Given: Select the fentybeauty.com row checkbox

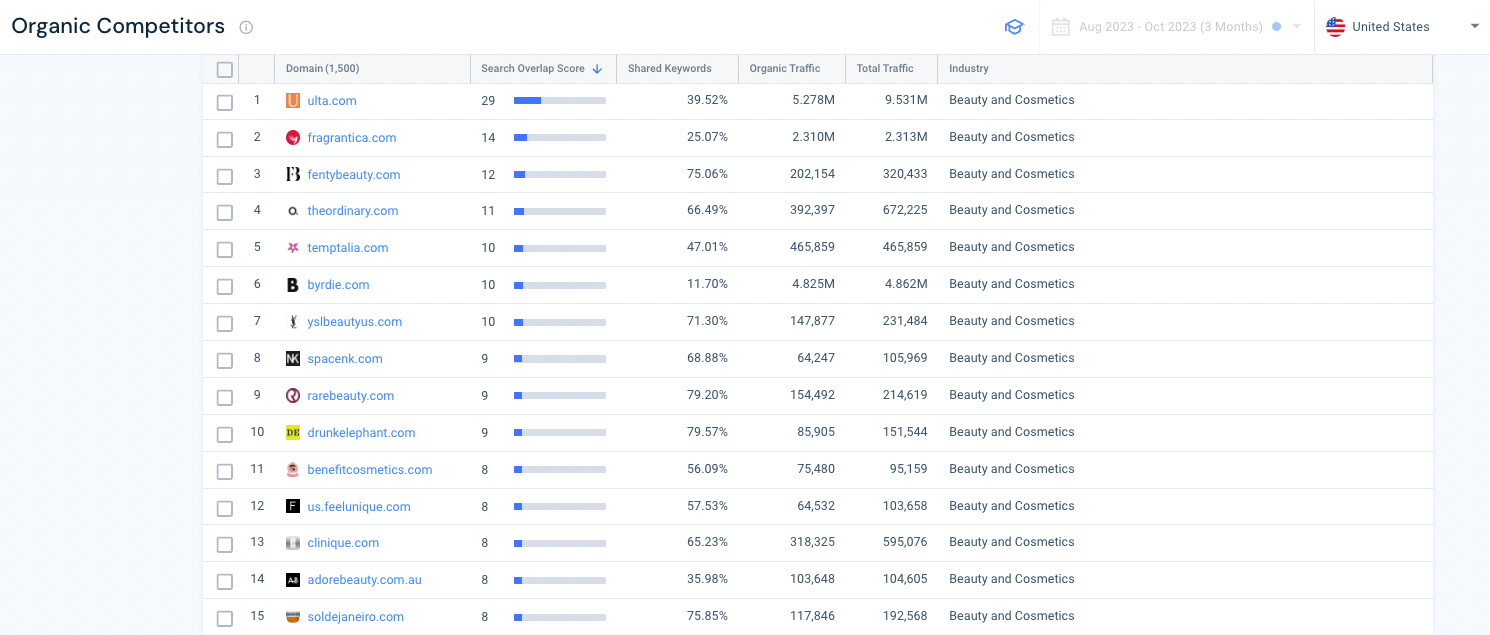Looking at the screenshot, I should point(225,176).
